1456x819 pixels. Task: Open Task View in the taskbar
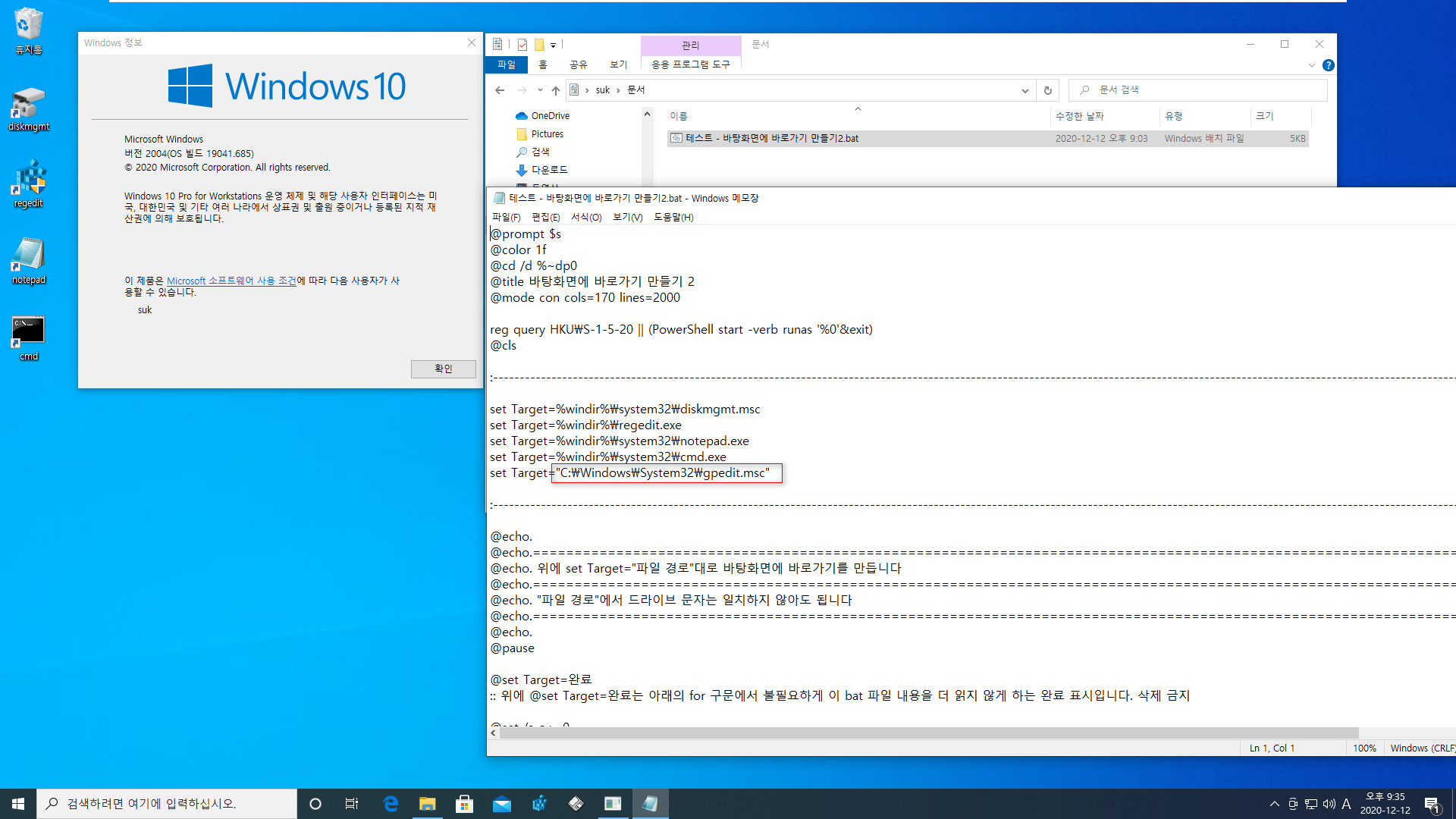pos(352,804)
